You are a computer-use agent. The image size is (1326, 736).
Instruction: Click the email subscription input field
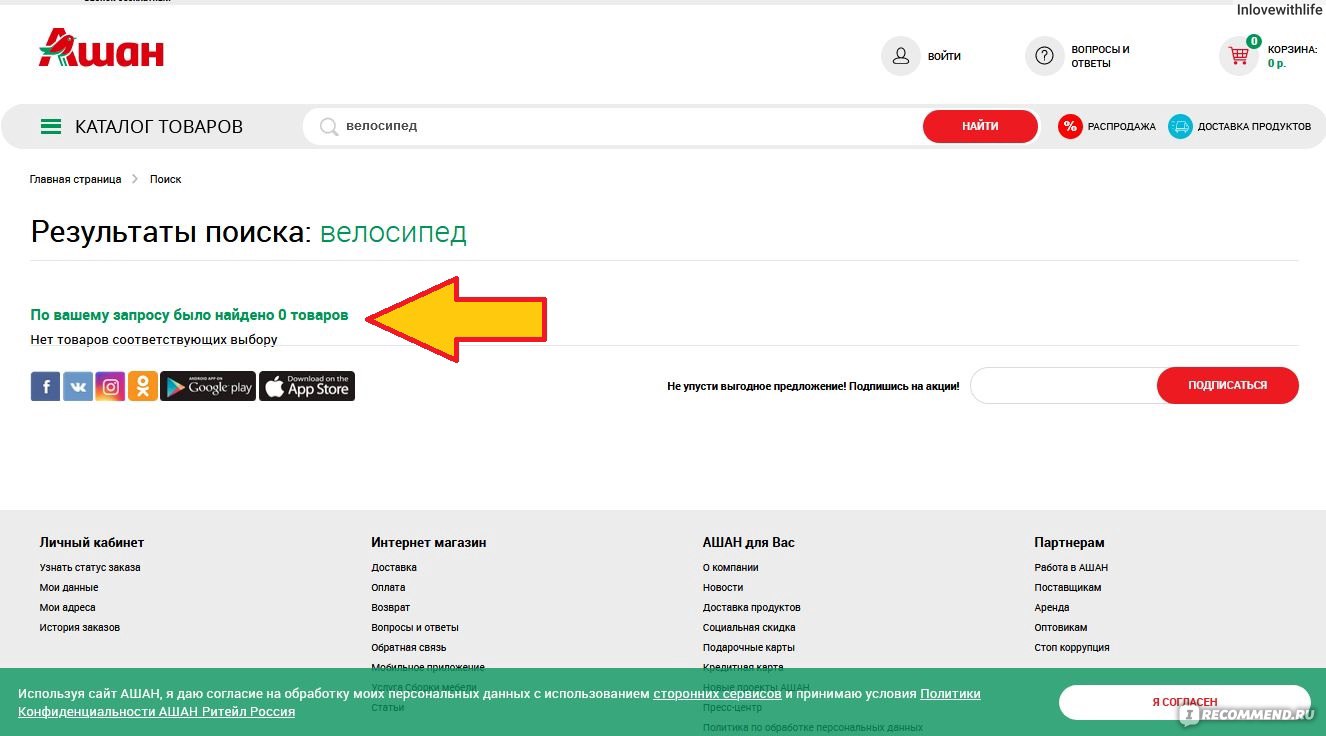(x=1063, y=385)
